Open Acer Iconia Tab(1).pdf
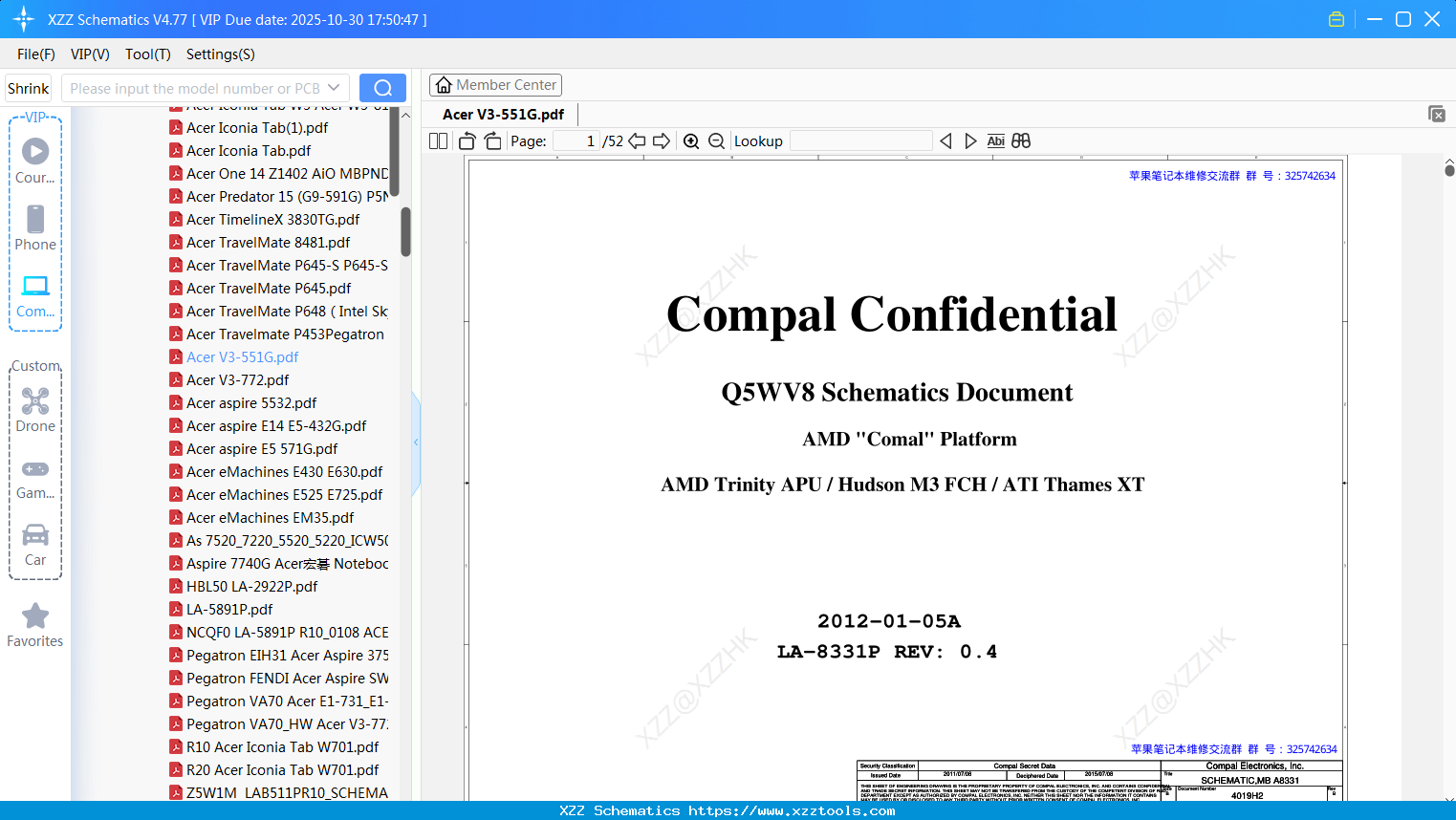Image resolution: width=1456 pixels, height=820 pixels. (257, 128)
